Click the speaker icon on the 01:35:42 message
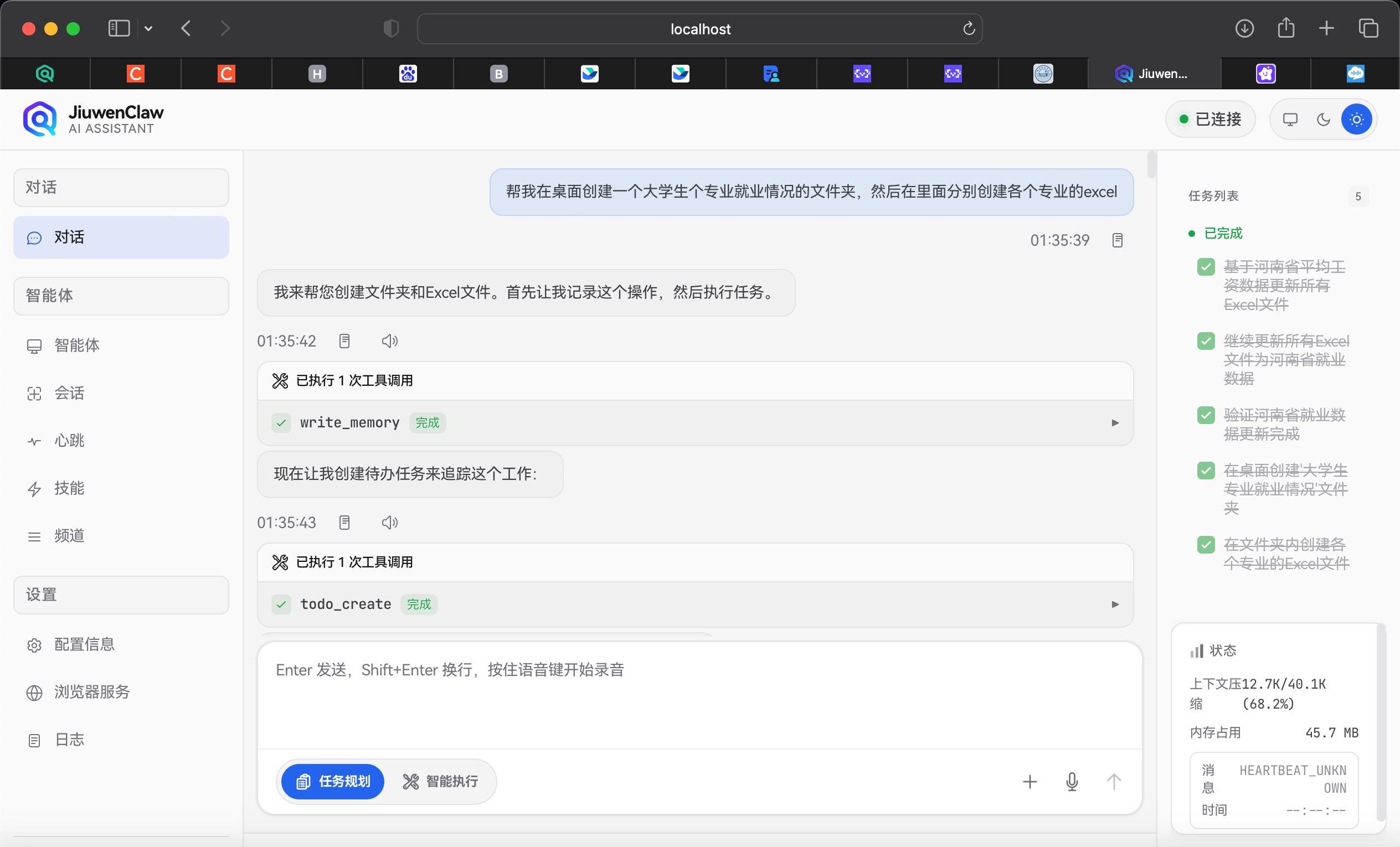 [x=390, y=340]
